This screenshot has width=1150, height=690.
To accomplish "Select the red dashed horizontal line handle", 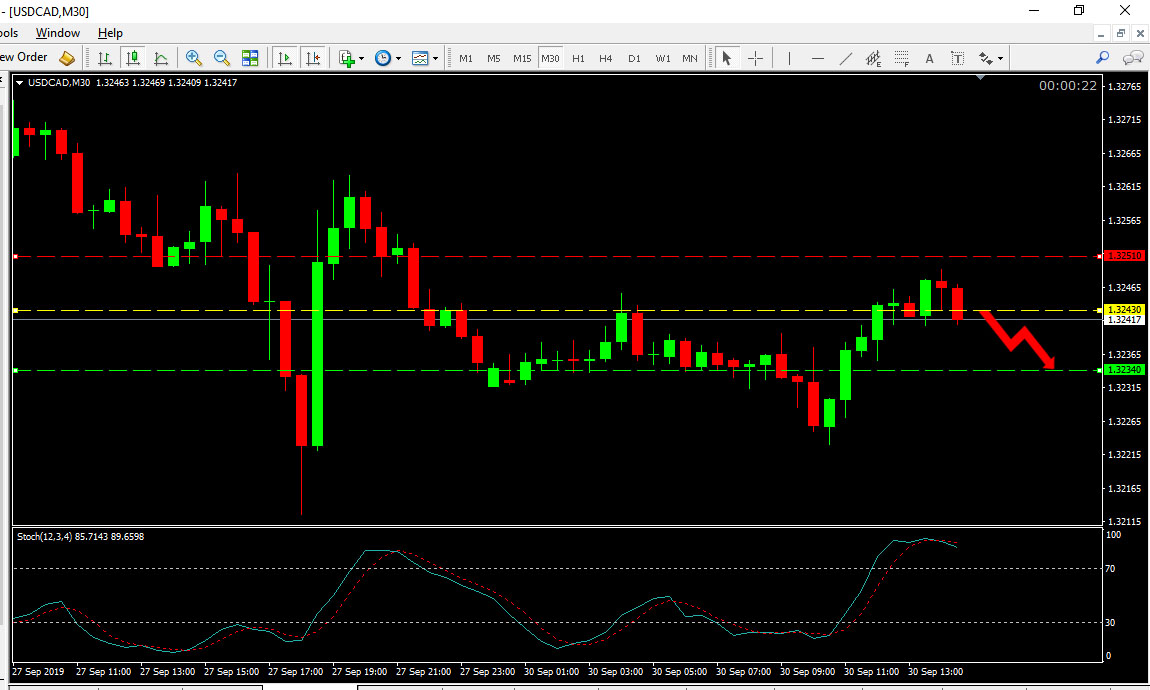I will pos(15,257).
